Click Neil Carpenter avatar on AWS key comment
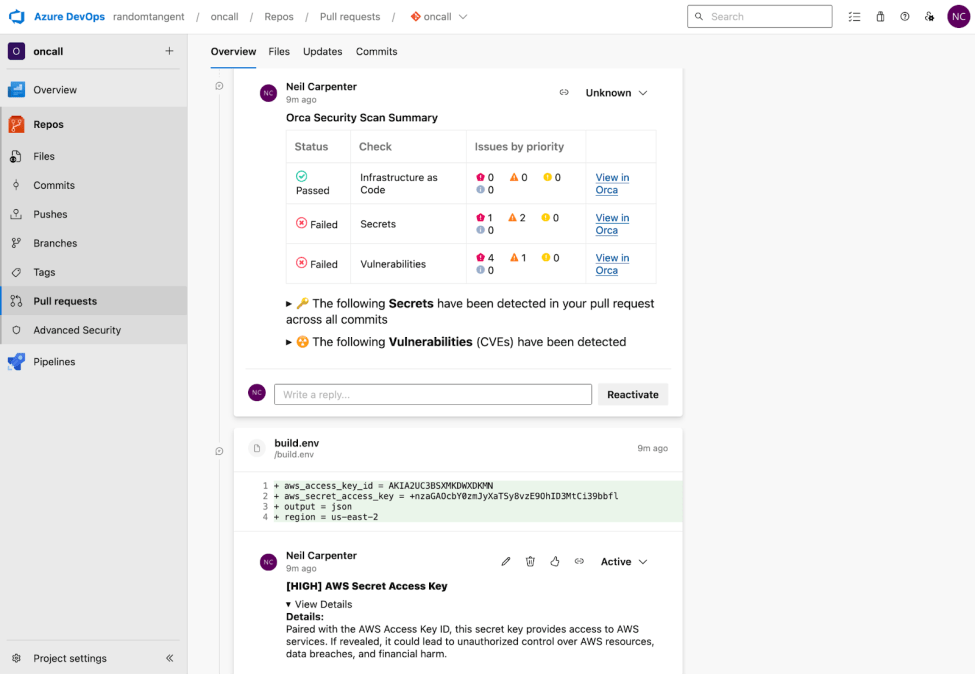 pos(268,562)
